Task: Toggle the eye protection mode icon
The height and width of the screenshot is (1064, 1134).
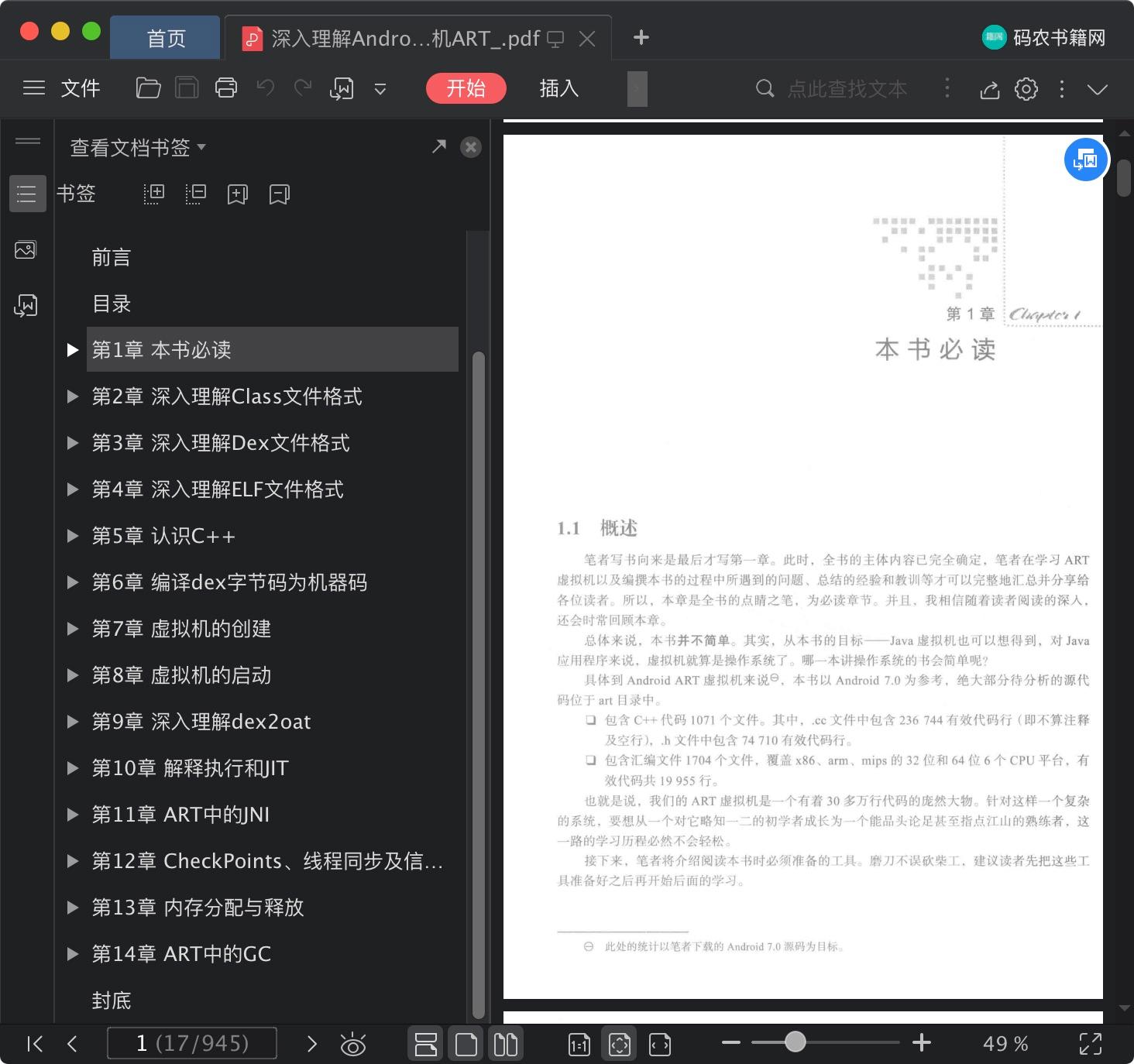Action: [x=353, y=1045]
